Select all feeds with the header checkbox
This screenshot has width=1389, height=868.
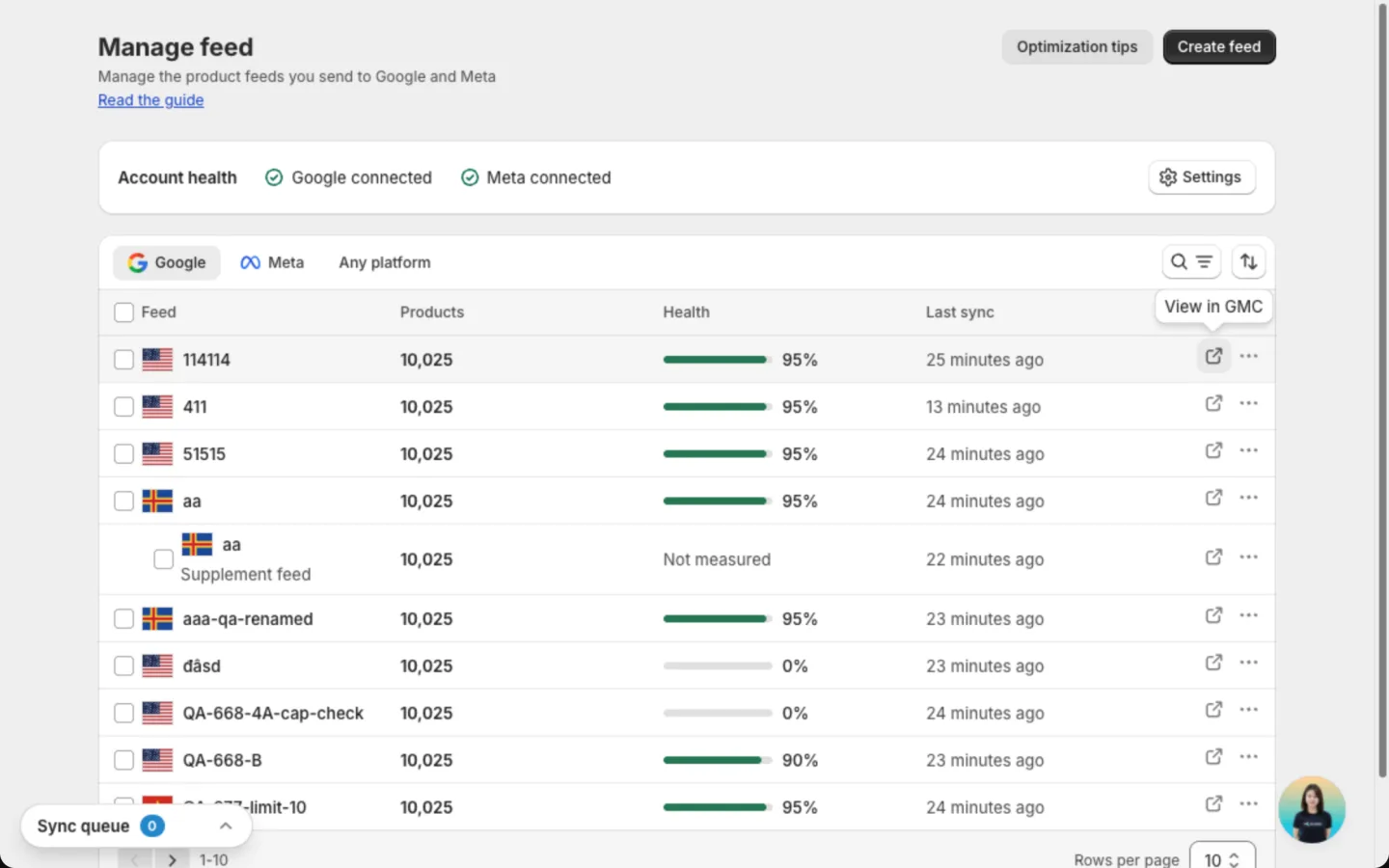(x=123, y=312)
